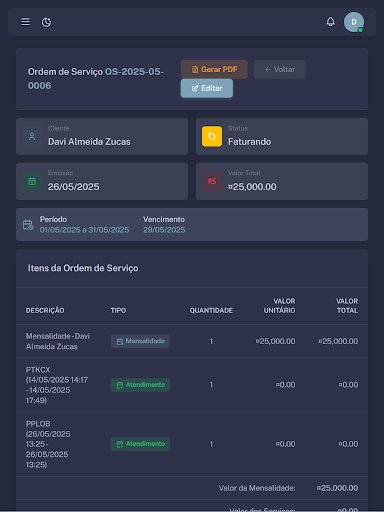Select the Mensalidade type badge
384x512 pixels.
140,341
